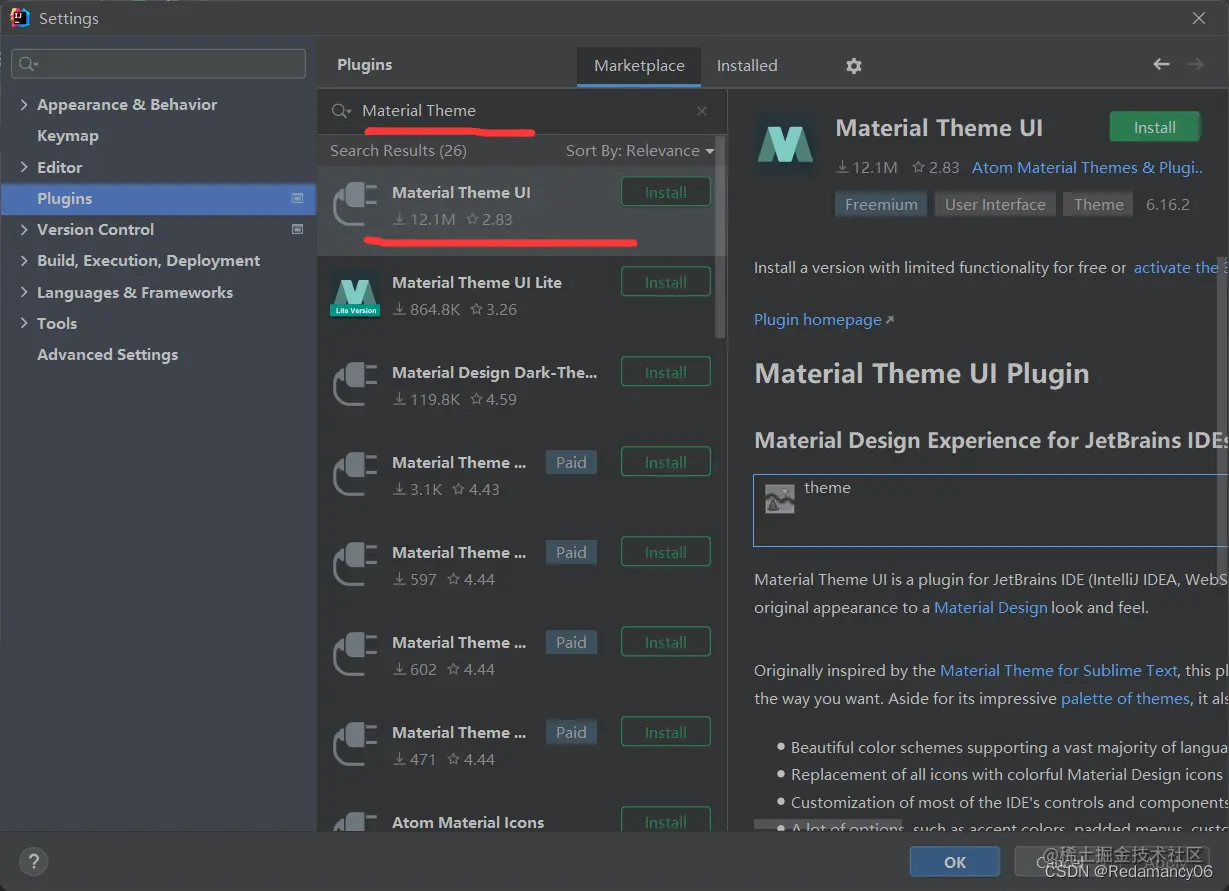1229x891 pixels.
Task: Navigate forward with the right arrow
Action: point(1195,64)
